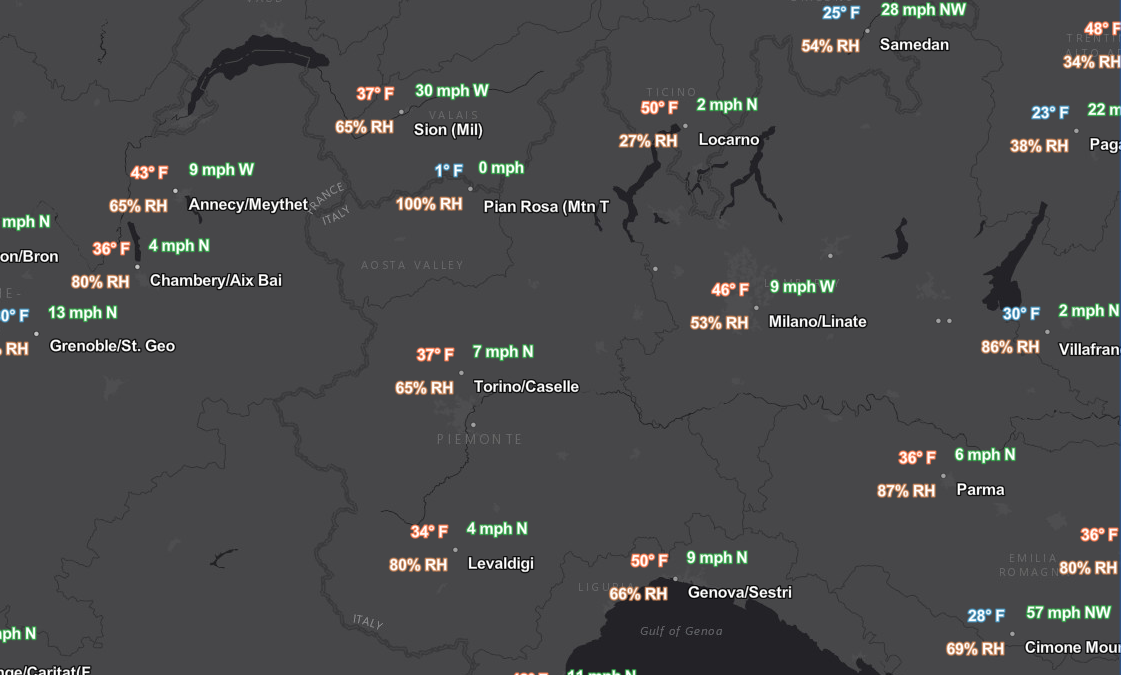This screenshot has height=675, width=1121.
Task: Click the Gulf of Genoa map label
Action: tap(681, 631)
